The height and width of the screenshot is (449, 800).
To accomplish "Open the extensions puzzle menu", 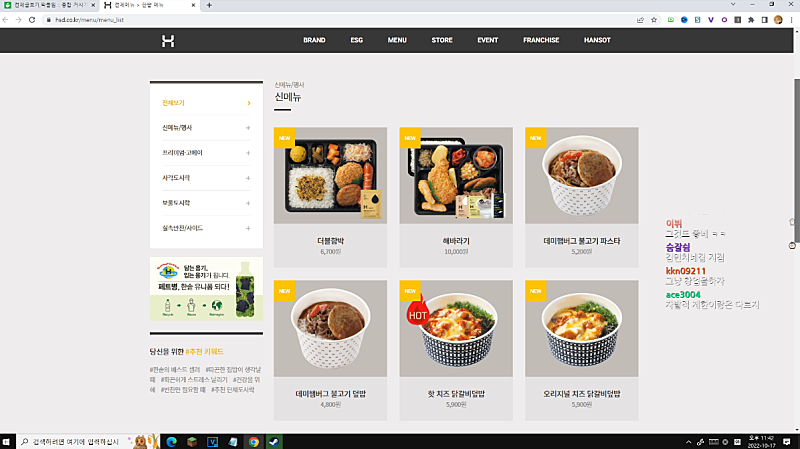I will click(x=751, y=20).
